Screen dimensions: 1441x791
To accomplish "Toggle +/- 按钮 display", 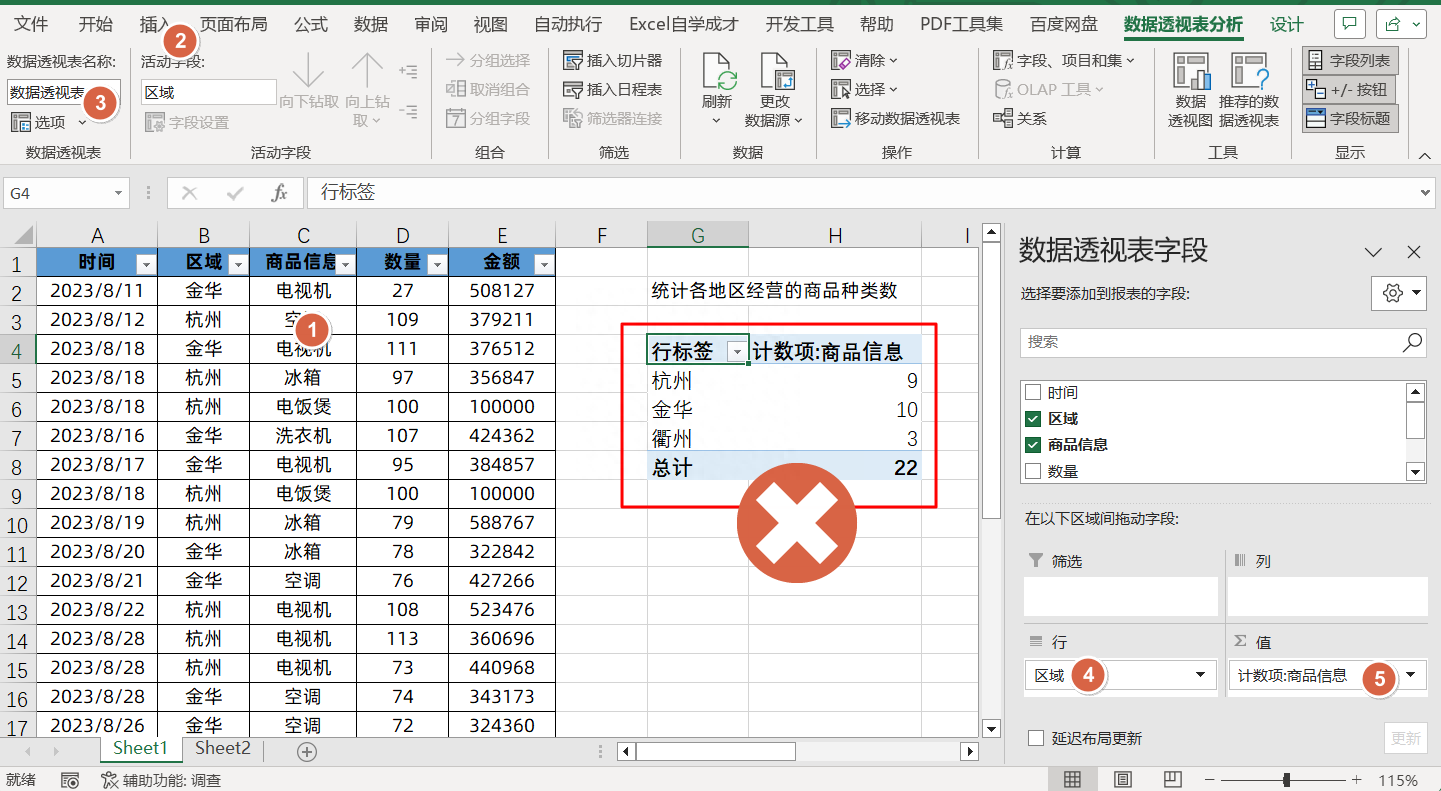I will click(1347, 90).
